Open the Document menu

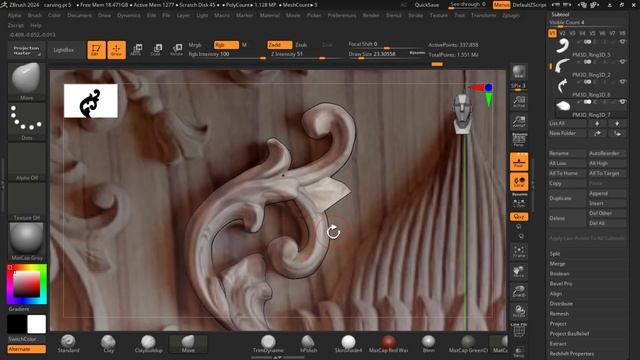(80, 15)
